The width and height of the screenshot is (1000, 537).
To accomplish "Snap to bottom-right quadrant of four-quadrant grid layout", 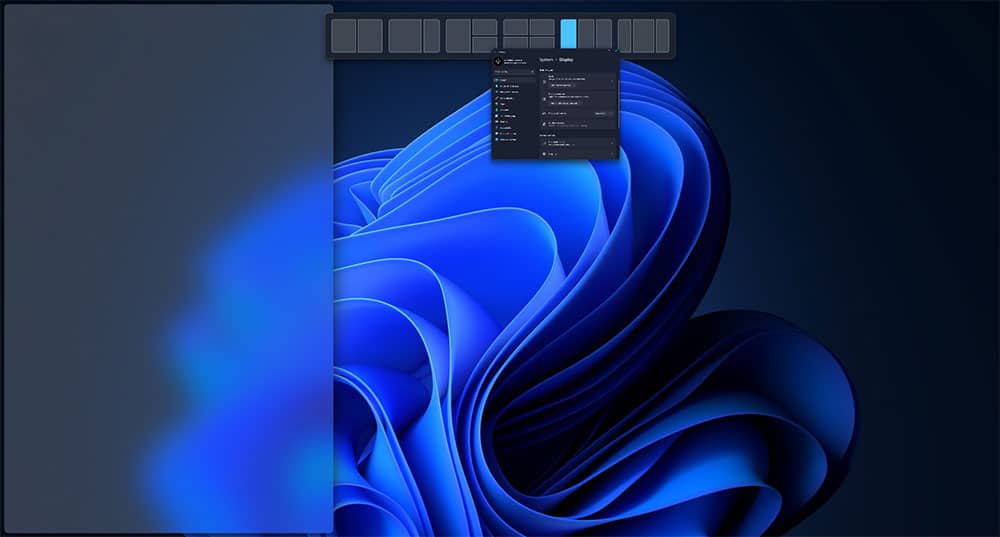I will pyautogui.click(x=542, y=42).
